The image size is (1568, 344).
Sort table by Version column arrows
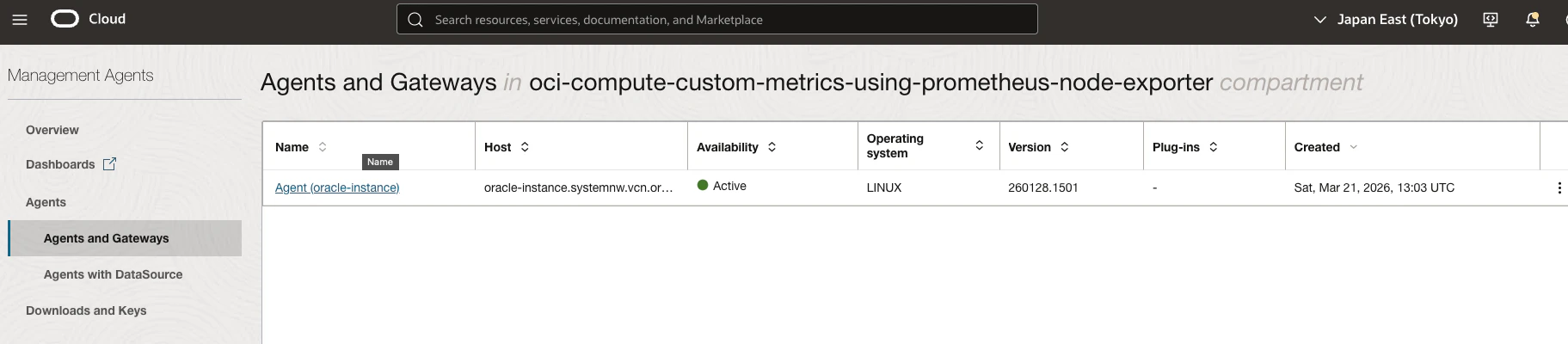1064,147
